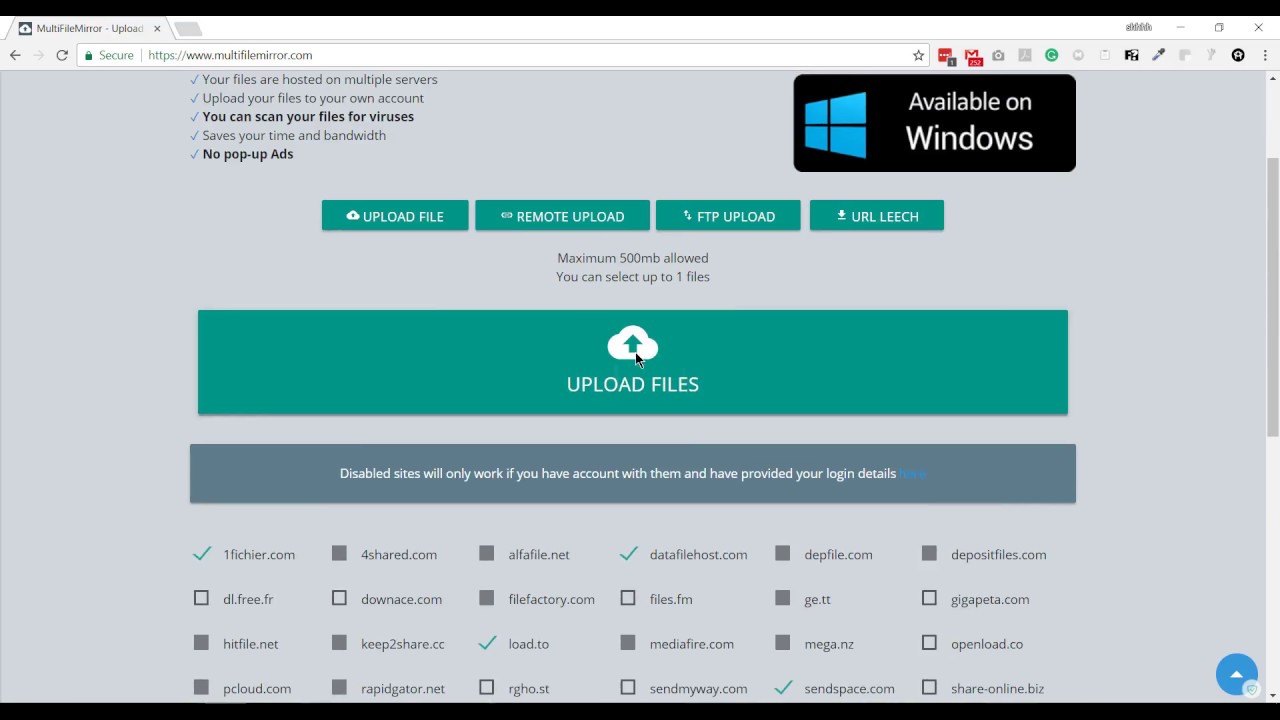1280x720 pixels.
Task: Toggle the filefactory.com checkbox
Action: [487, 598]
